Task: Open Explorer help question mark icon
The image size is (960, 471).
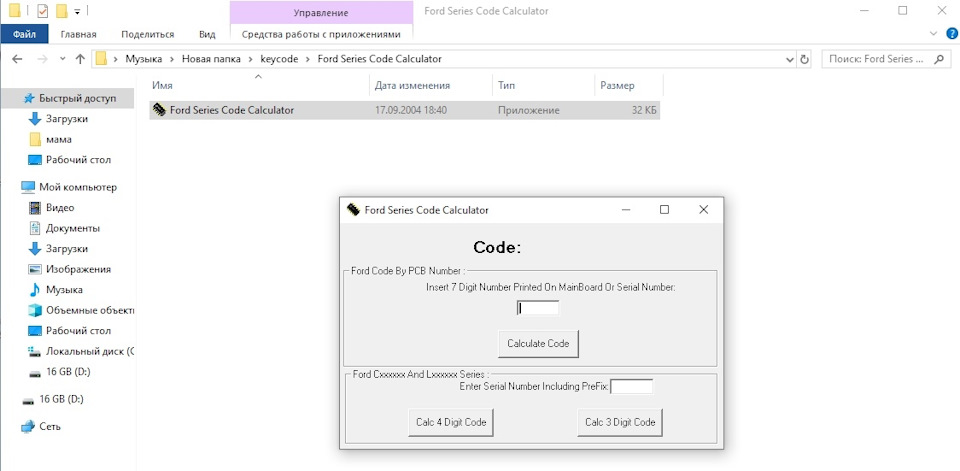Action: [x=951, y=34]
